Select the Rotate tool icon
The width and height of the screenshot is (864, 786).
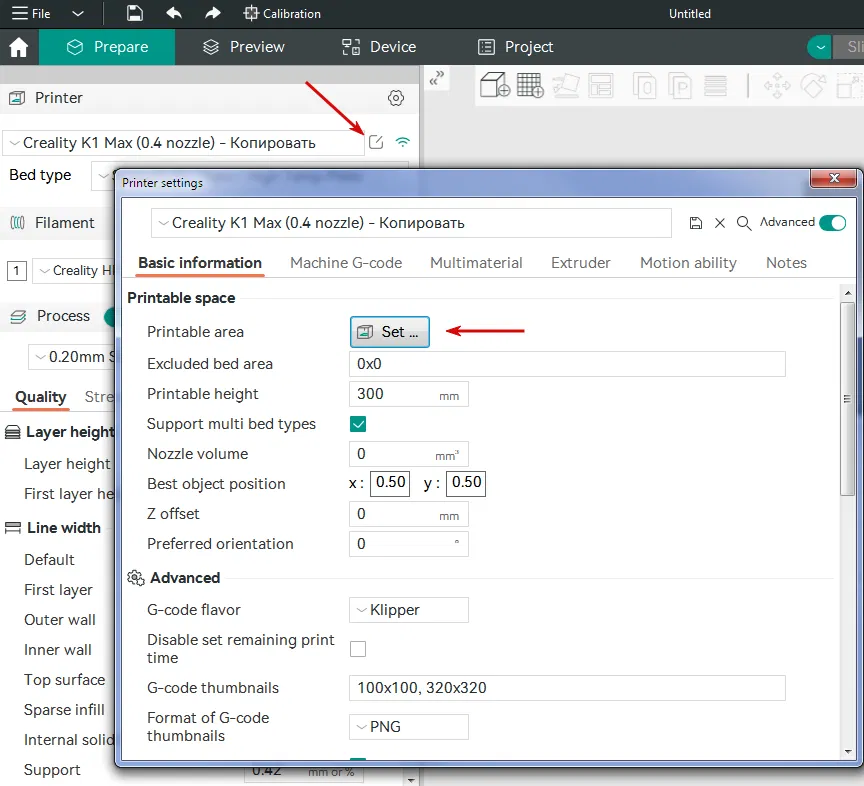pos(813,86)
